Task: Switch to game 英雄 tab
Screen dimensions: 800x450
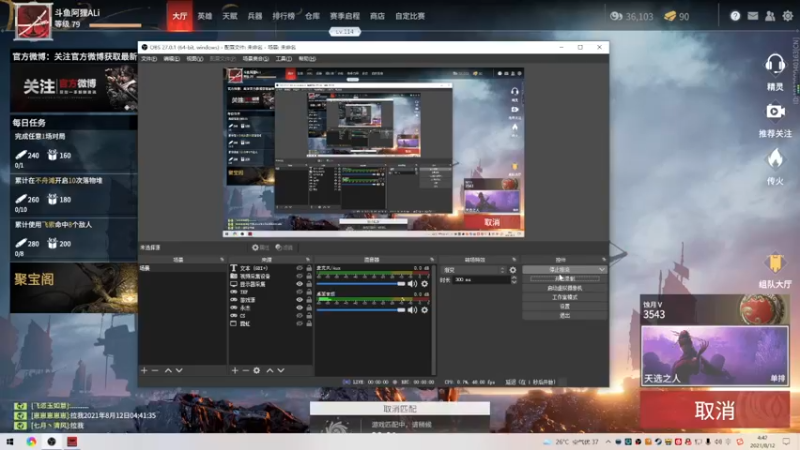Action: [205, 16]
